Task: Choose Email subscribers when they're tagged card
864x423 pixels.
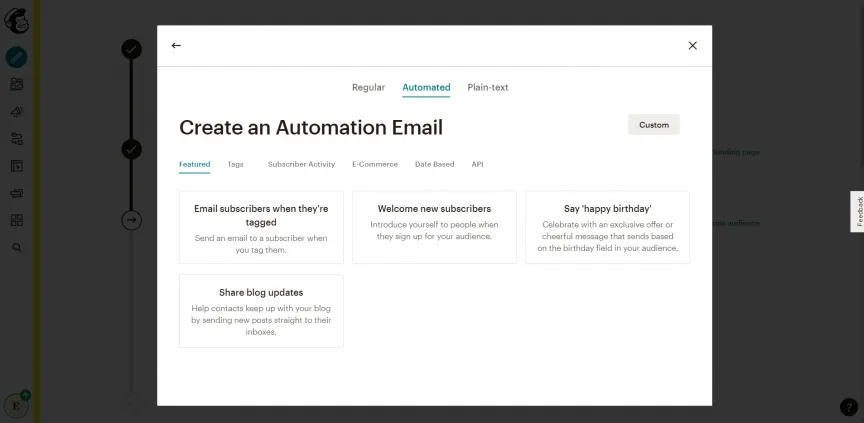Action: point(261,227)
